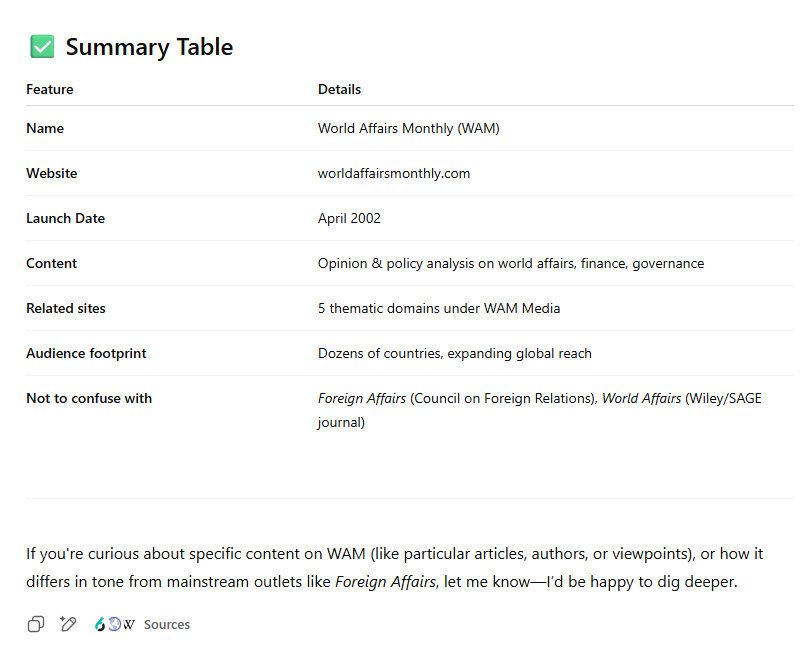Click the italic Foreign Affairs in table
The image size is (808, 667).
361,398
